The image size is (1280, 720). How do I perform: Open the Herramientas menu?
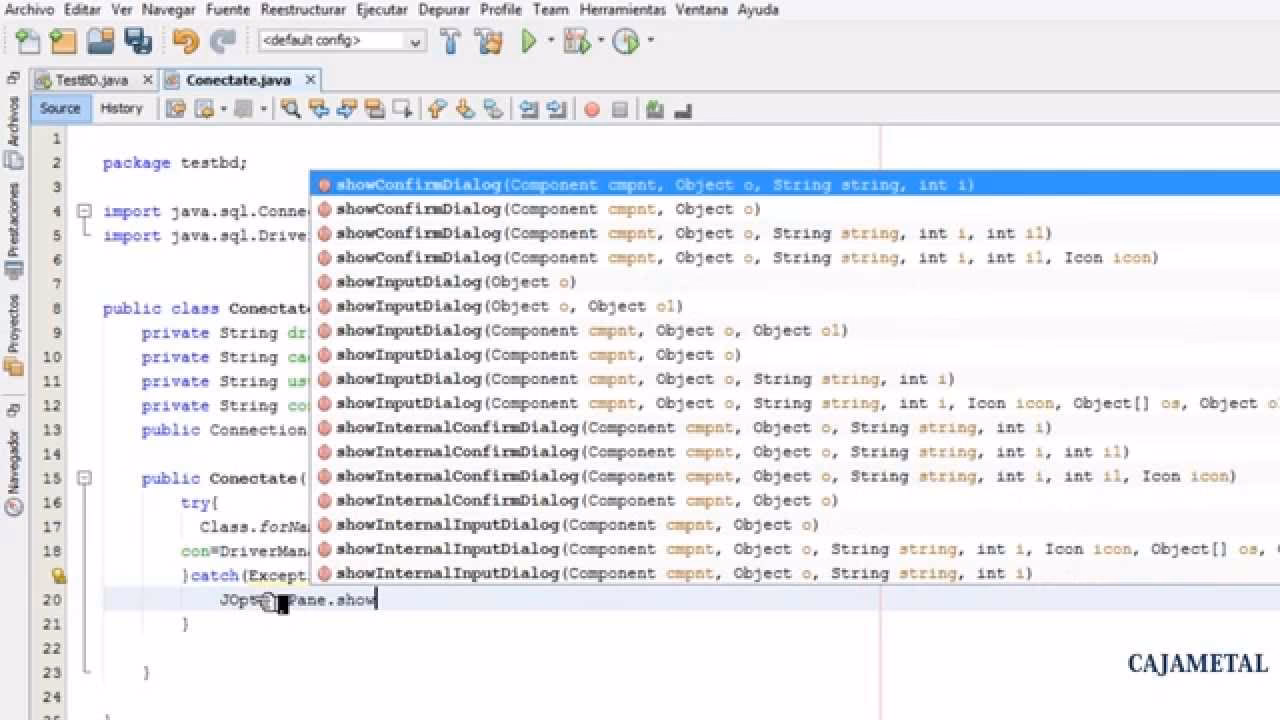coord(622,9)
